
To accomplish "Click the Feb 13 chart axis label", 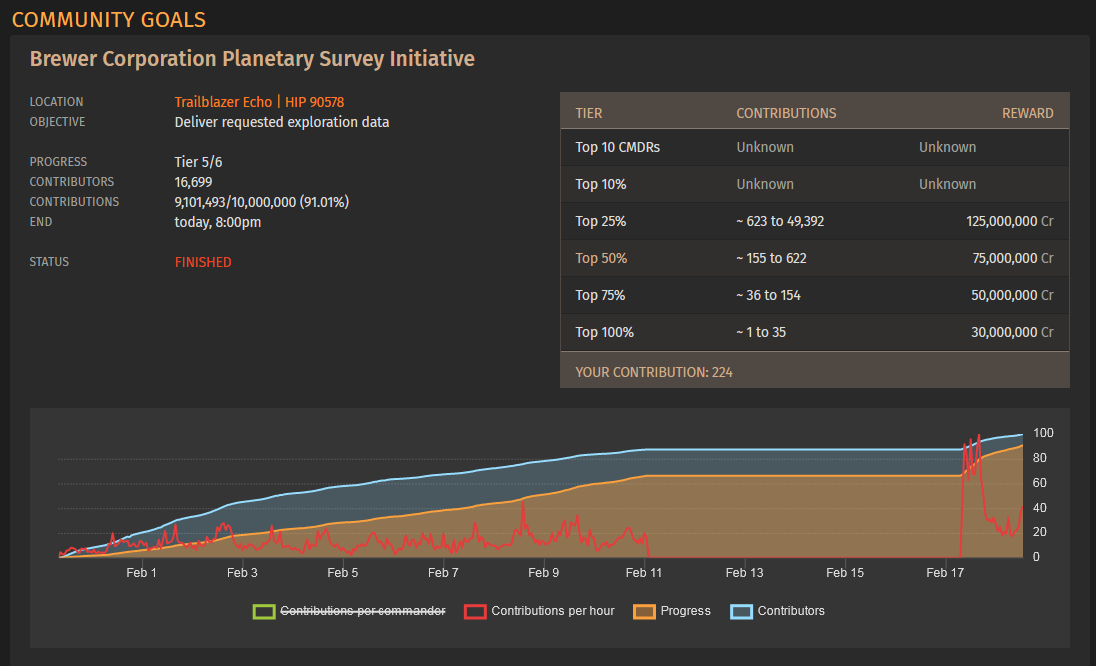I will pyautogui.click(x=744, y=573).
